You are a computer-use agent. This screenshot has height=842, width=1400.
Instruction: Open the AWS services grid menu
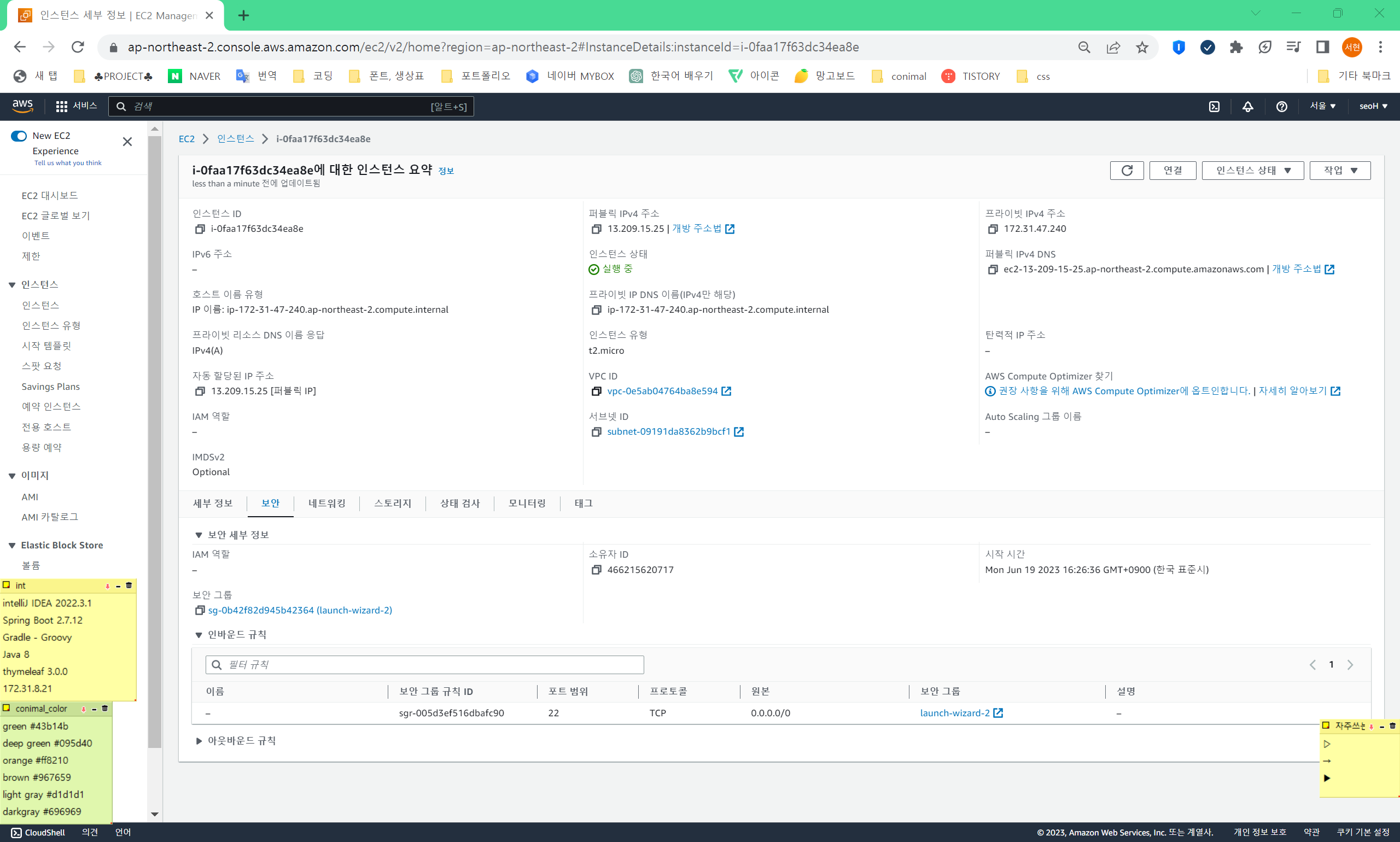click(x=61, y=106)
